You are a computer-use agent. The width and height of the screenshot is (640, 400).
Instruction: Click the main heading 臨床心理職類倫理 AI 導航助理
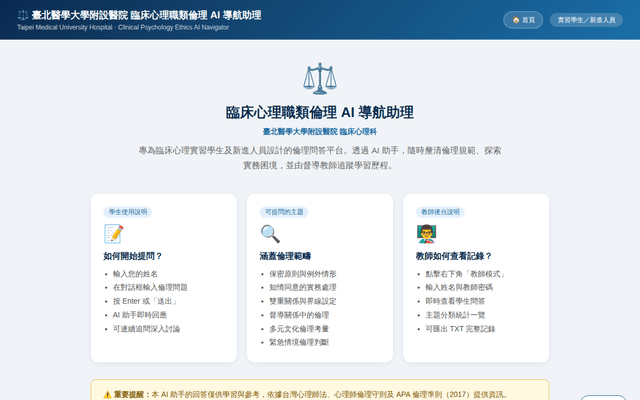[x=320, y=112]
